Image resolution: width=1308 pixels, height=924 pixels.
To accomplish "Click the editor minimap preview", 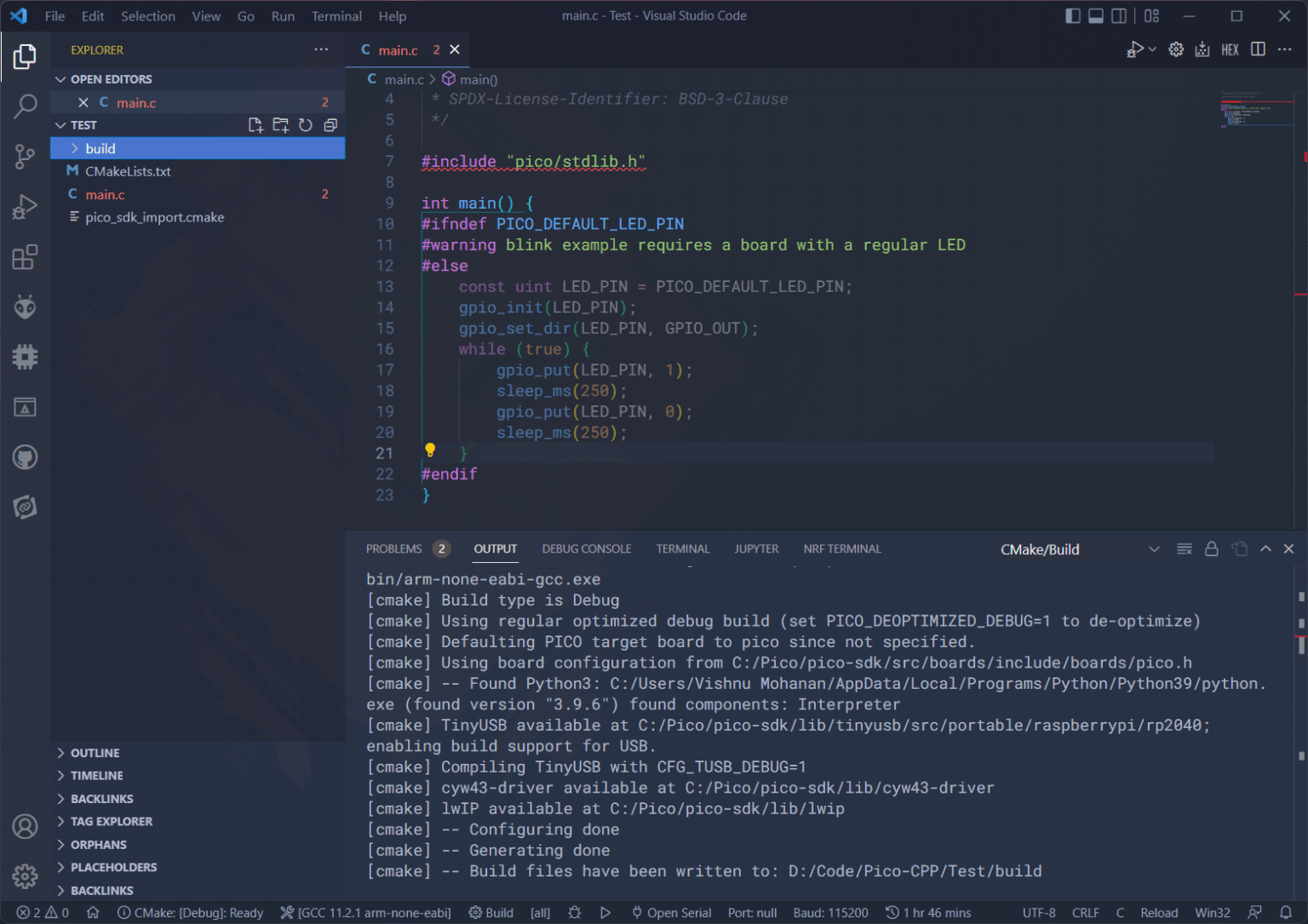I will pyautogui.click(x=1257, y=109).
